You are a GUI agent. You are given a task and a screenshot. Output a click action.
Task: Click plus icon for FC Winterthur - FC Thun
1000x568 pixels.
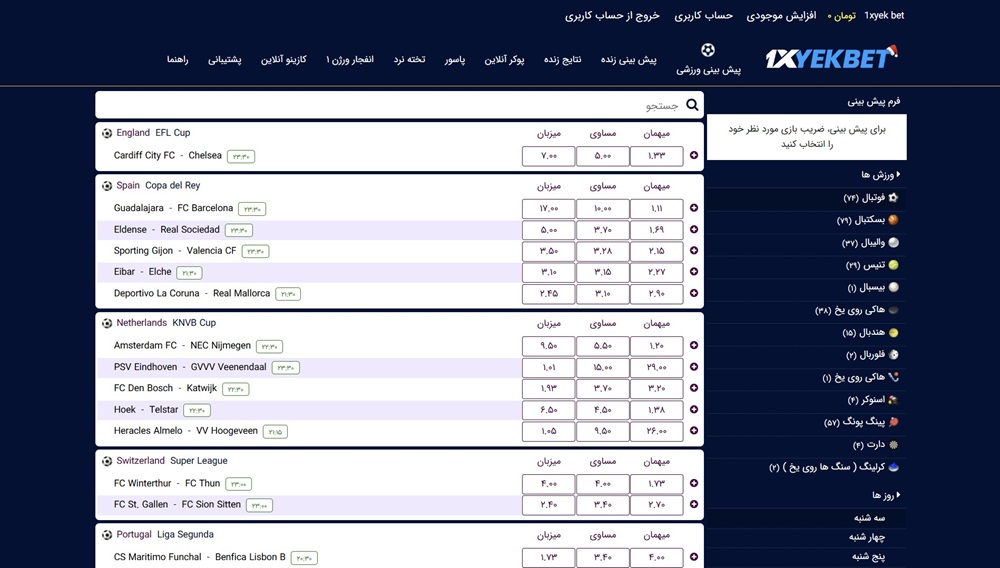(x=694, y=483)
